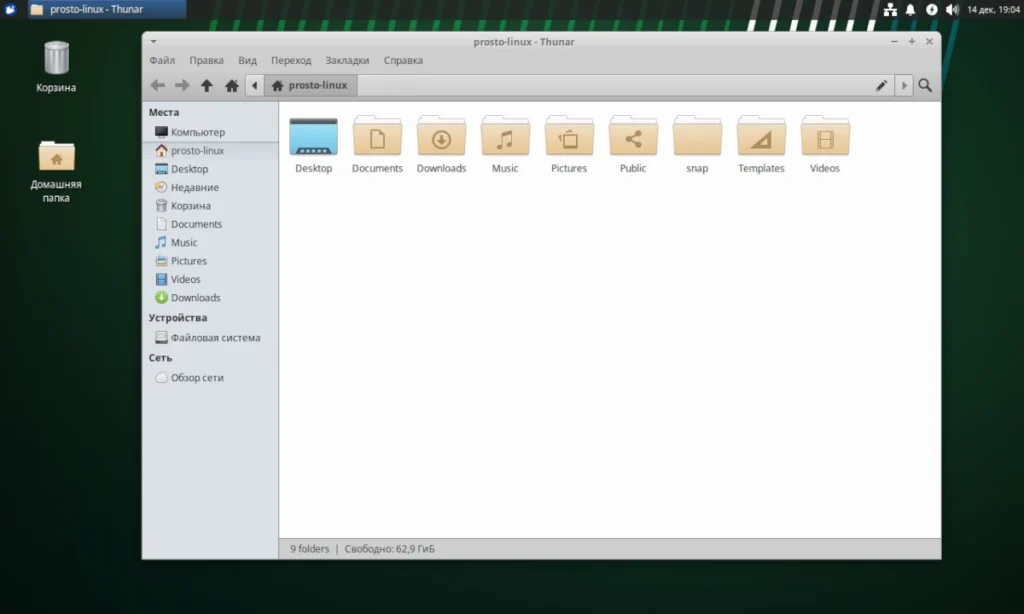Open the Вид menu
Viewport: 1024px width, 614px height.
248,60
